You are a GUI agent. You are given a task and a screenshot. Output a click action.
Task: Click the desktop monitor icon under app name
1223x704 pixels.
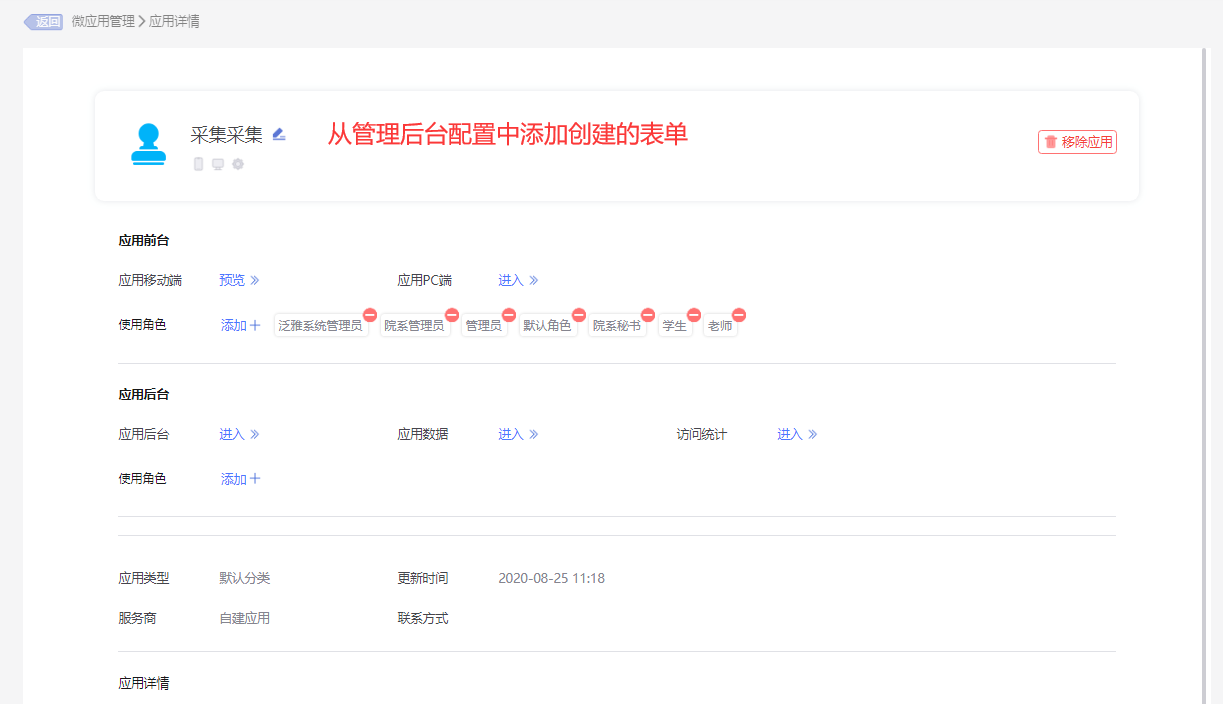(218, 164)
